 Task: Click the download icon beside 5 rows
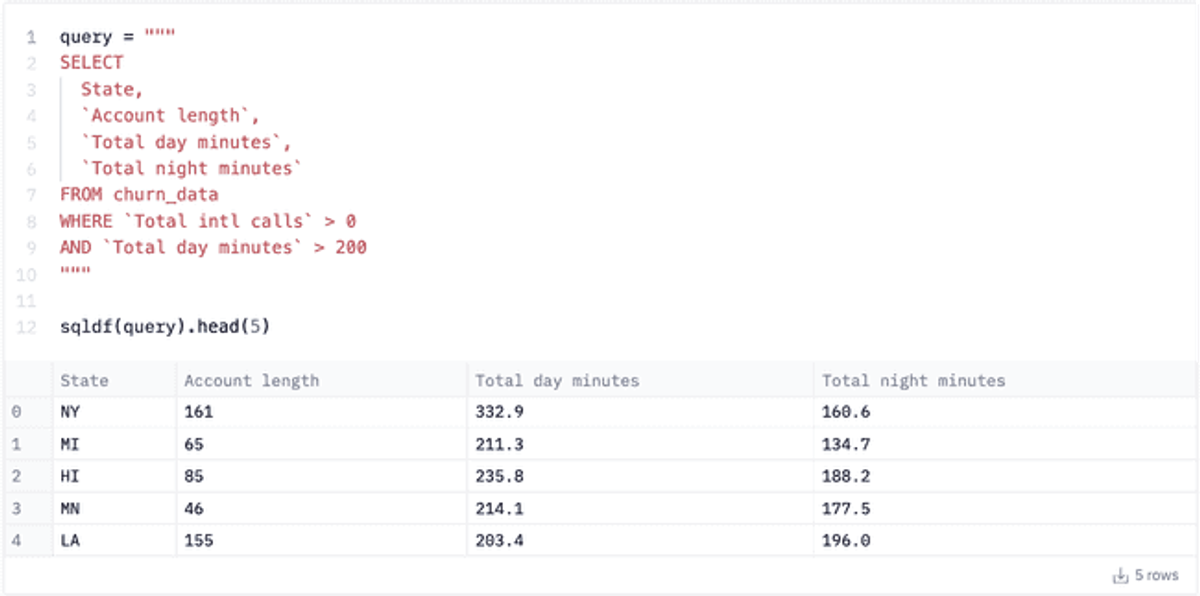[x=1120, y=576]
